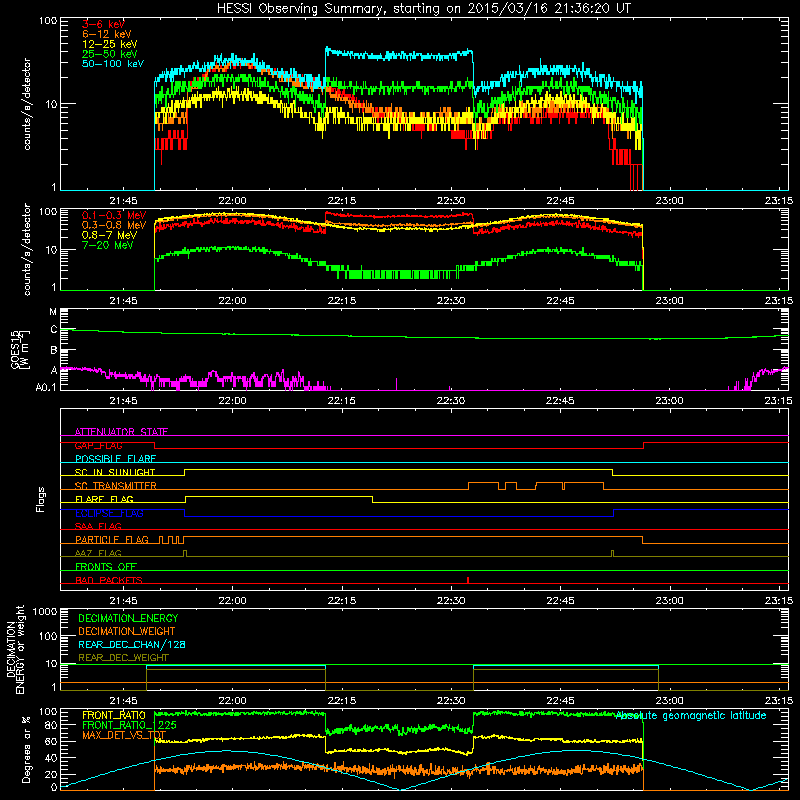The width and height of the screenshot is (800, 800).
Task: Click the 50-100 keV legend entry
Action: click(113, 64)
